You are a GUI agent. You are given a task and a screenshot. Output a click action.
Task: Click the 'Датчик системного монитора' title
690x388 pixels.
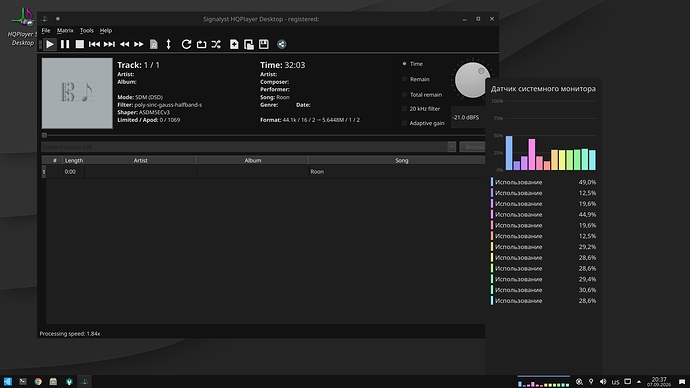pos(543,89)
